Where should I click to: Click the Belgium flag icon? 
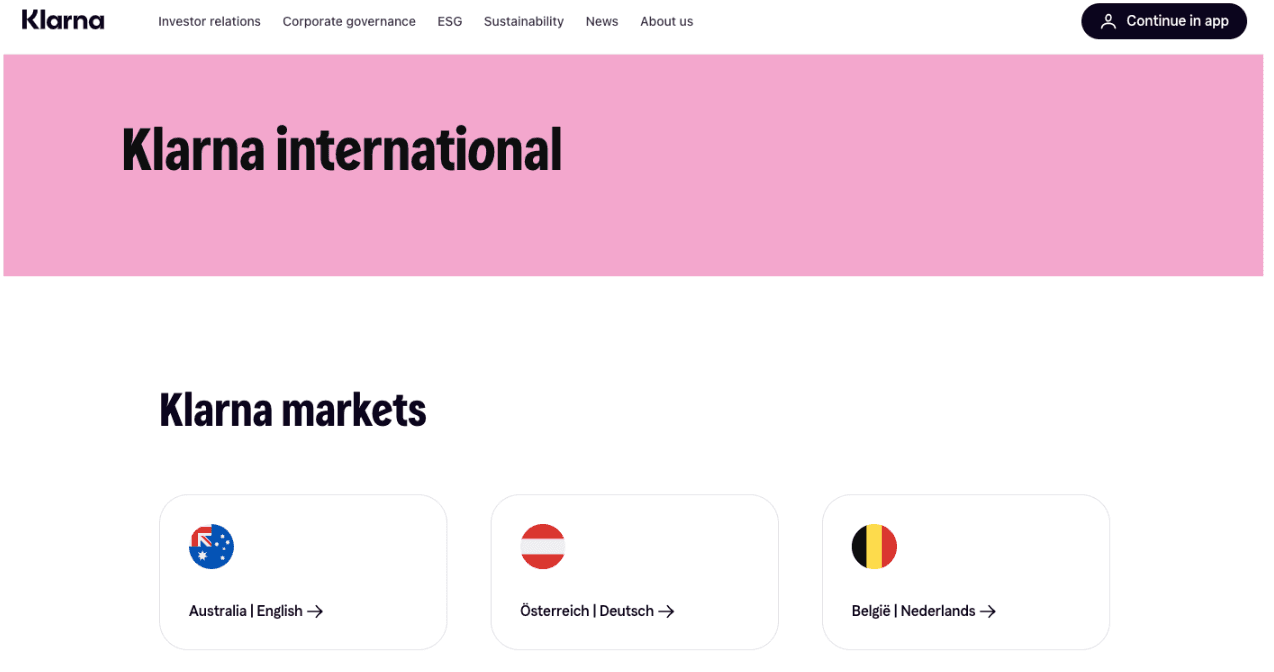[874, 547]
